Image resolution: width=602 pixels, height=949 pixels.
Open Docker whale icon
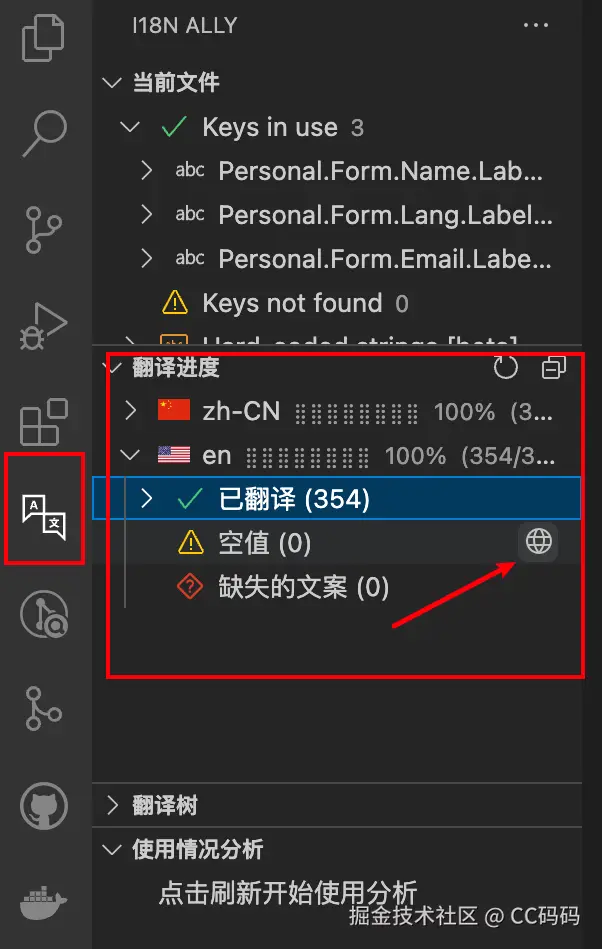click(43, 902)
